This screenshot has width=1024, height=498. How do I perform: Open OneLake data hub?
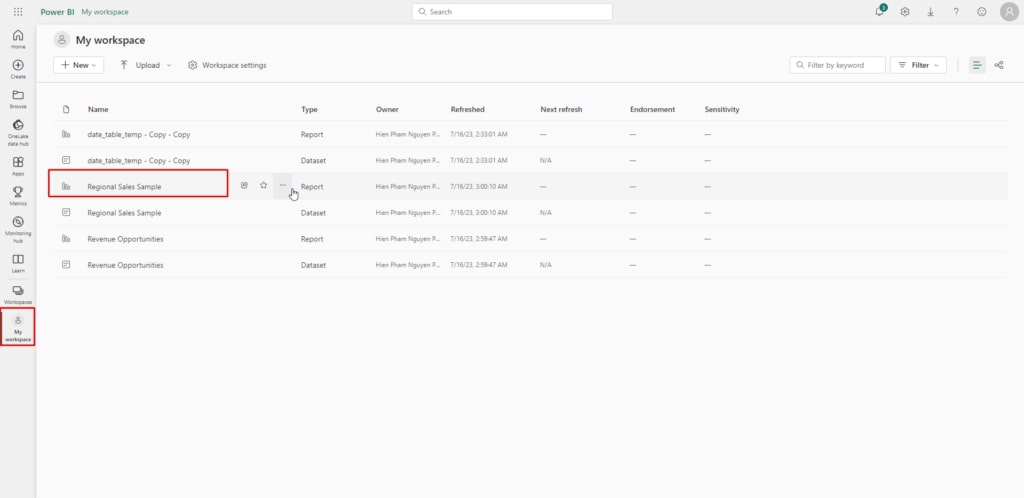(x=18, y=132)
